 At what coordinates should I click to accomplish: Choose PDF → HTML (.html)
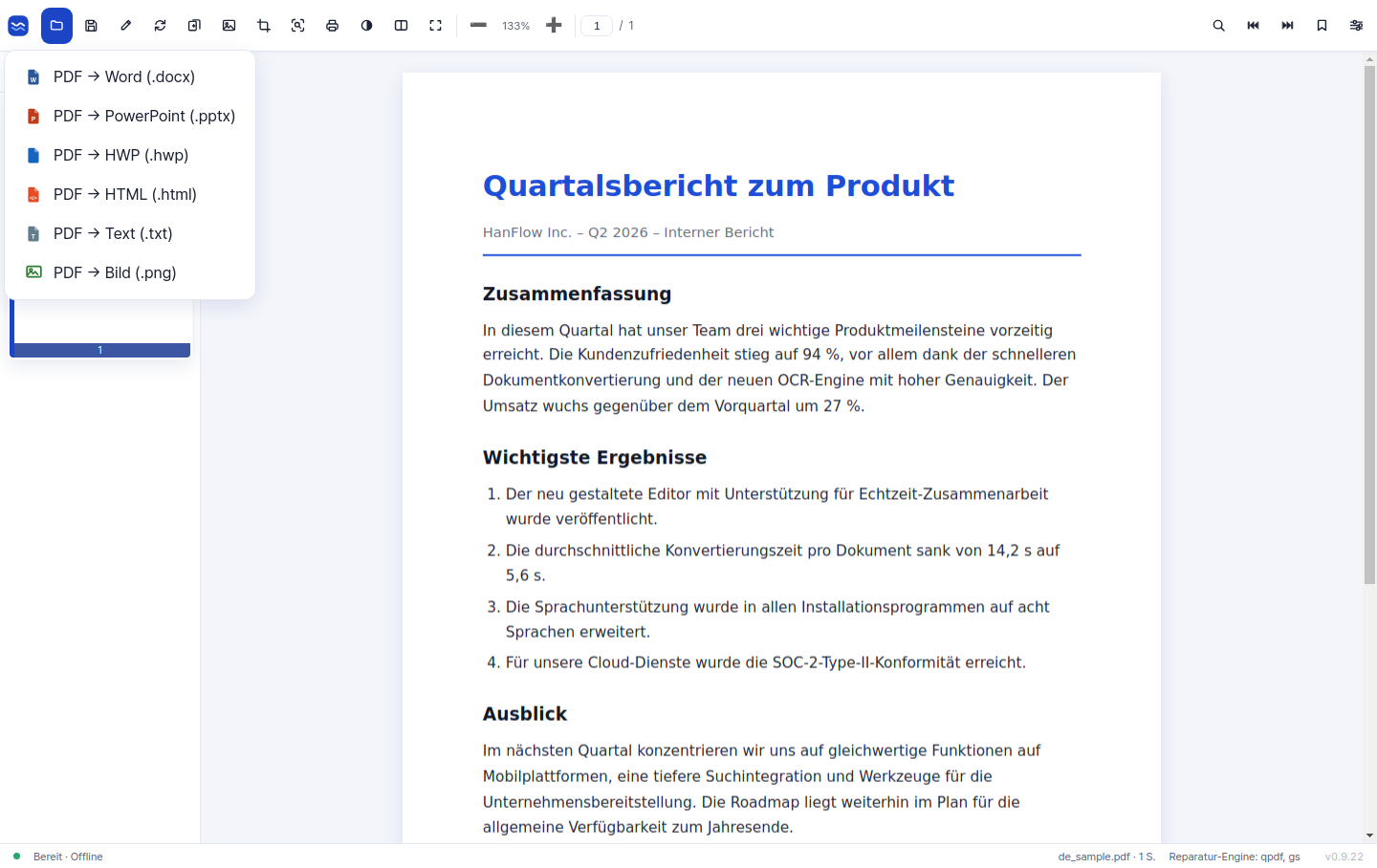point(130,194)
